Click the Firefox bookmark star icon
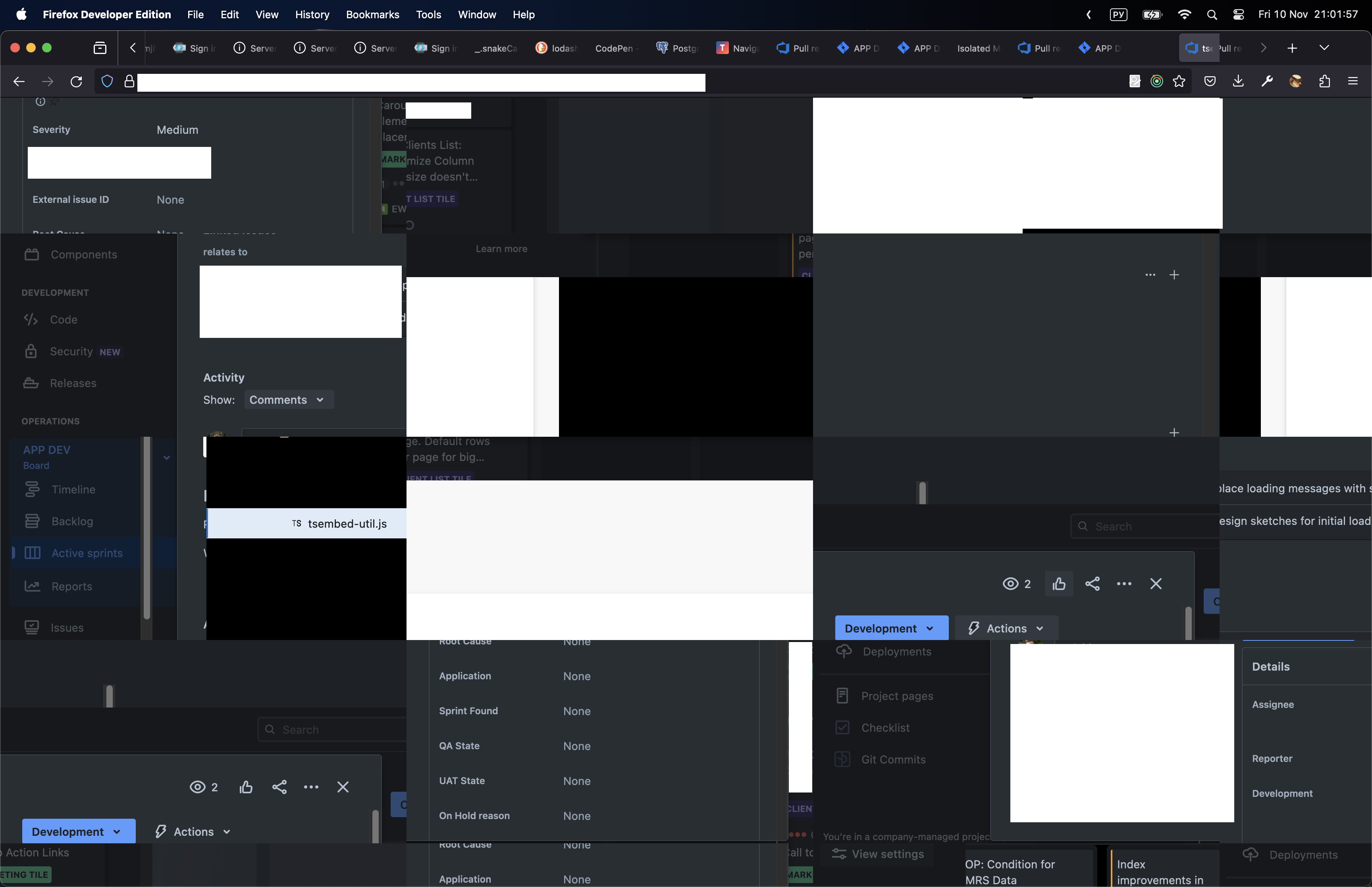 click(x=1179, y=81)
